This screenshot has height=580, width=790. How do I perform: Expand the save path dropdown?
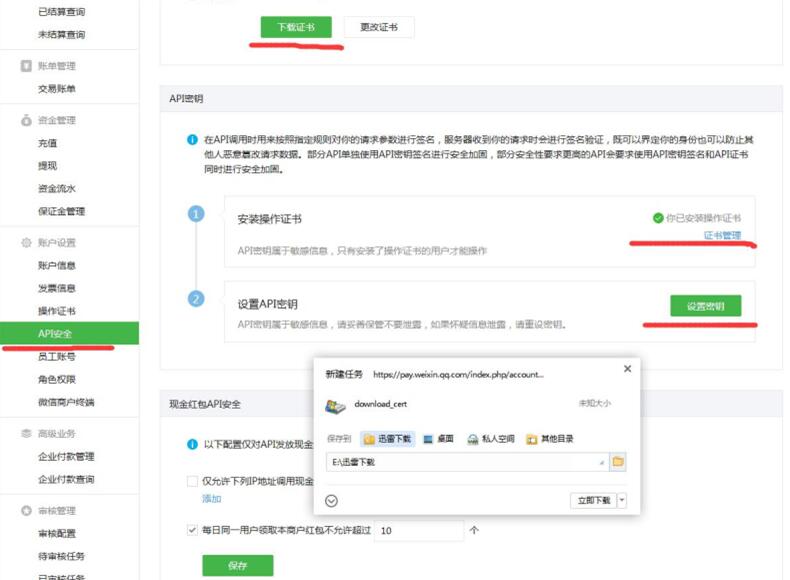point(601,462)
